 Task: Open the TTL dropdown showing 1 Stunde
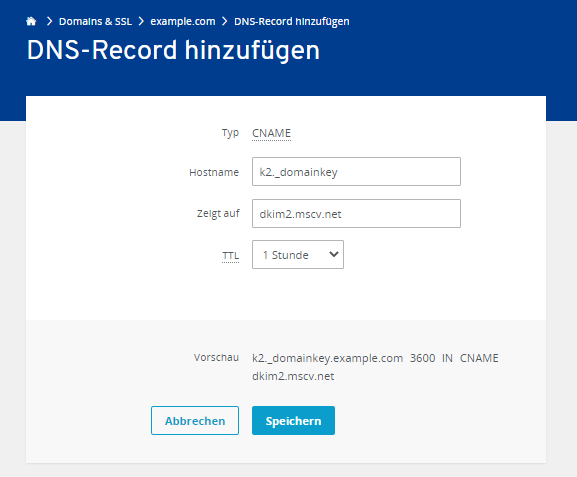coord(298,255)
